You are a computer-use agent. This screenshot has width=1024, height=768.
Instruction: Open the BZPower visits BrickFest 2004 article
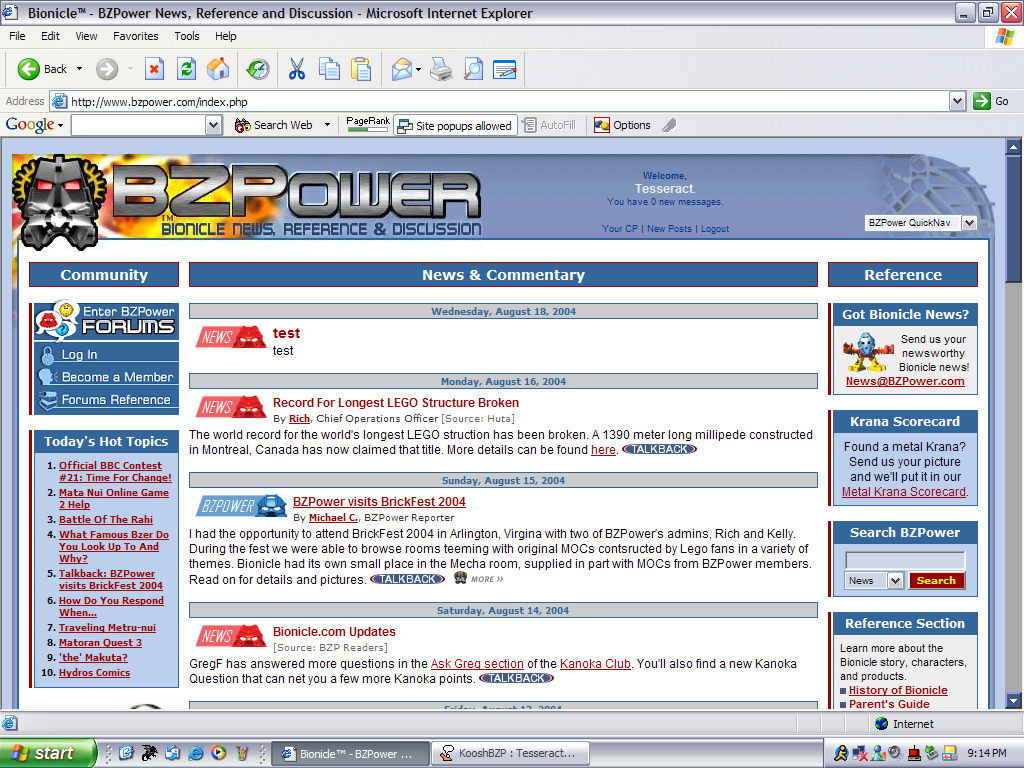pyautogui.click(x=378, y=501)
